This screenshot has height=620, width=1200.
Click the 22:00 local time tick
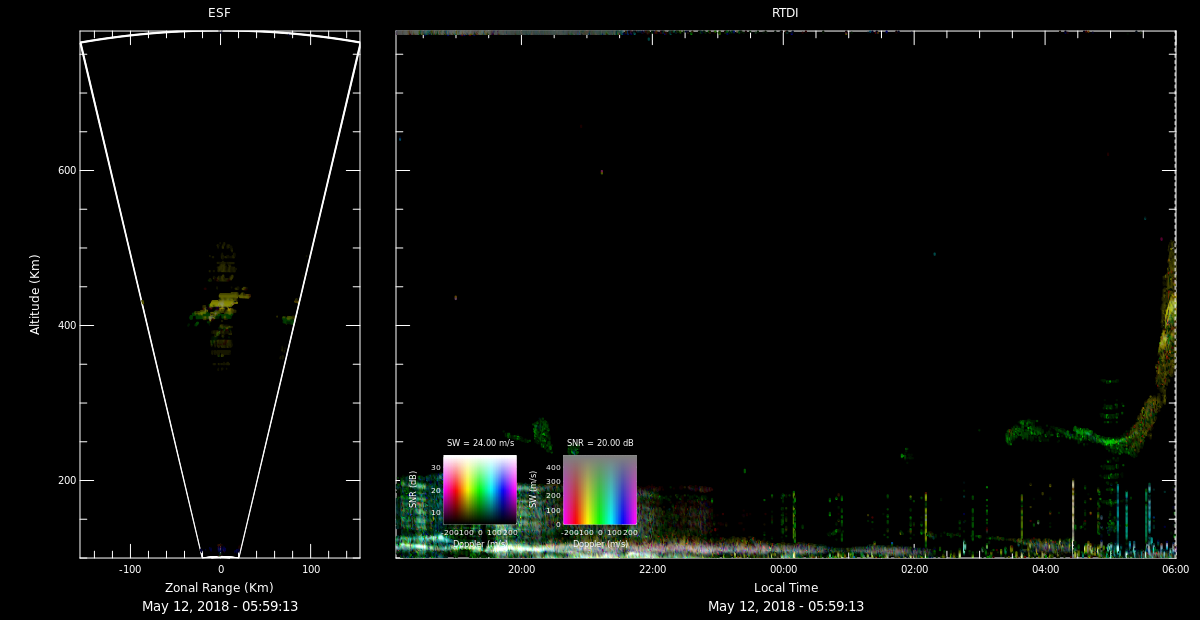[652, 569]
